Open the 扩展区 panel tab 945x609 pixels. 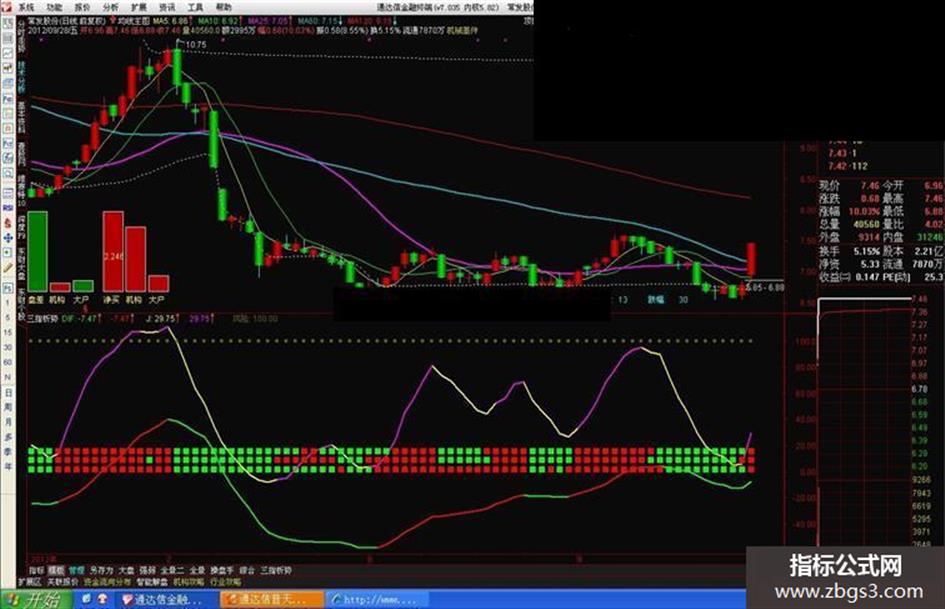click(30, 582)
